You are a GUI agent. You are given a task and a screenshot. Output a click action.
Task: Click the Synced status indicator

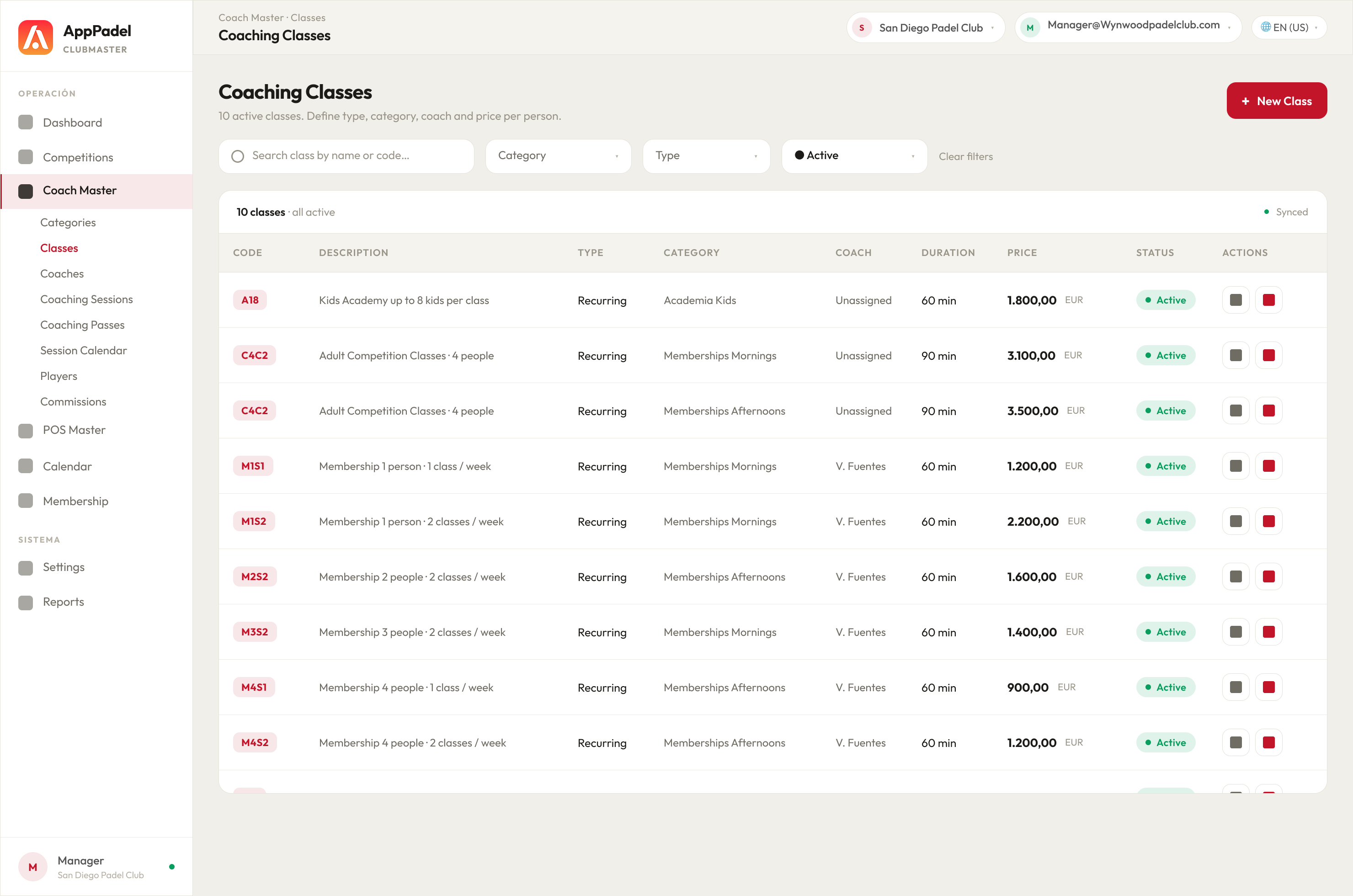pyautogui.click(x=1286, y=212)
